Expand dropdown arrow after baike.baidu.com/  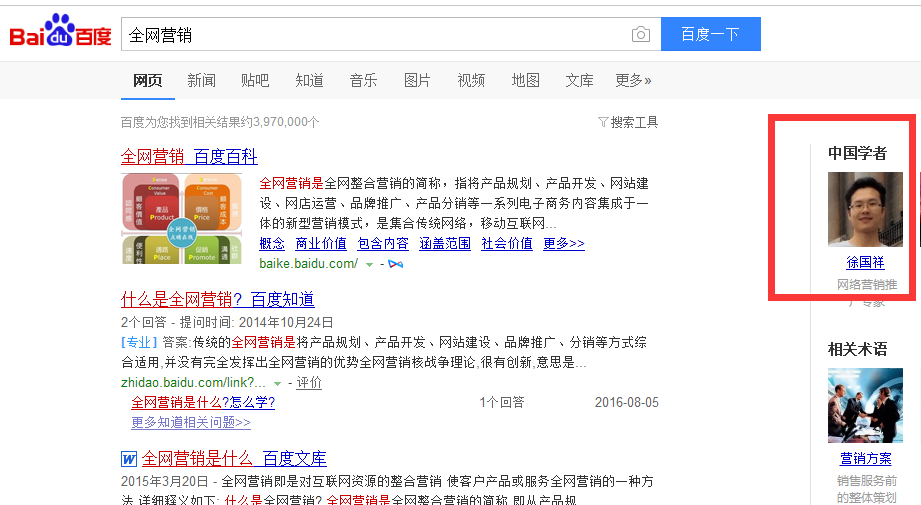coord(369,265)
